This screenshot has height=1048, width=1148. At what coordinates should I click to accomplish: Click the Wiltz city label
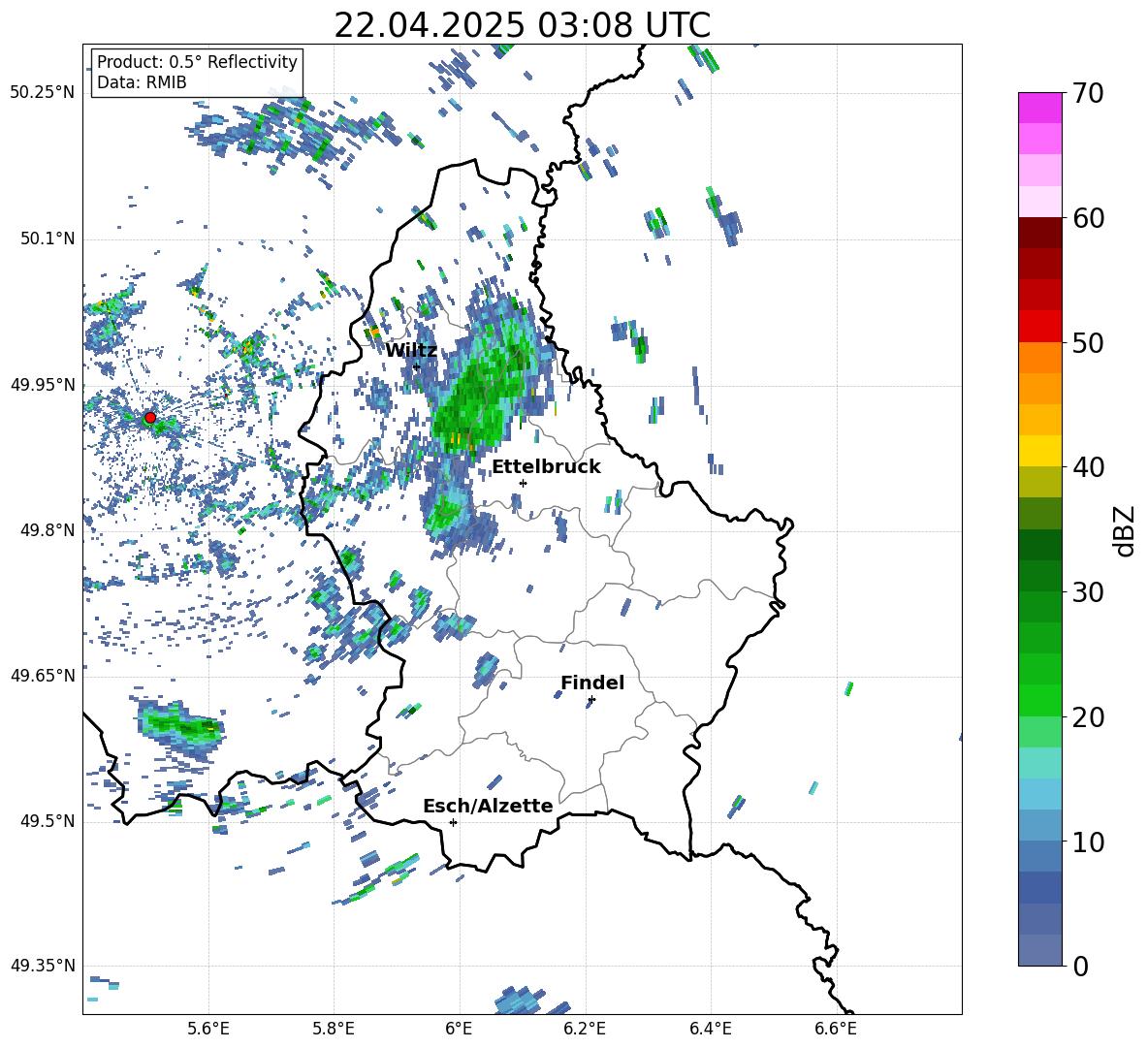(411, 351)
